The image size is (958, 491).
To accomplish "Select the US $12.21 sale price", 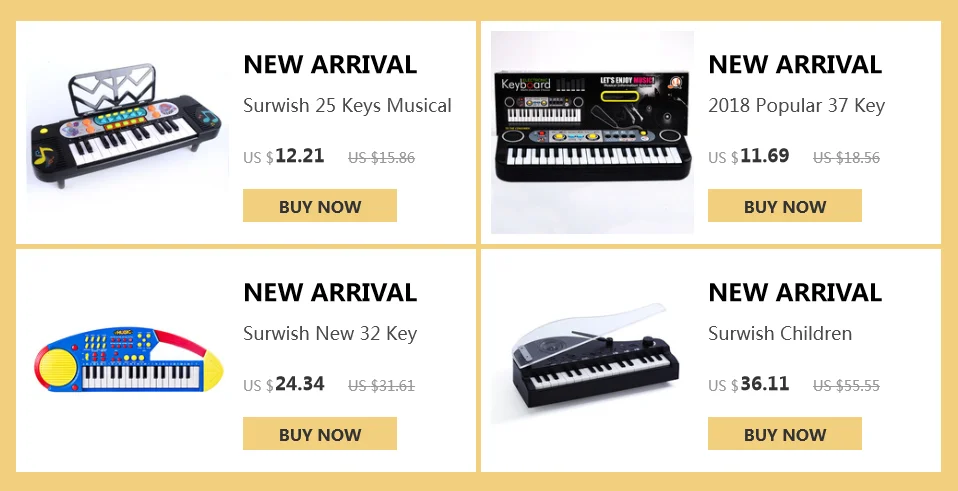I will coord(283,156).
